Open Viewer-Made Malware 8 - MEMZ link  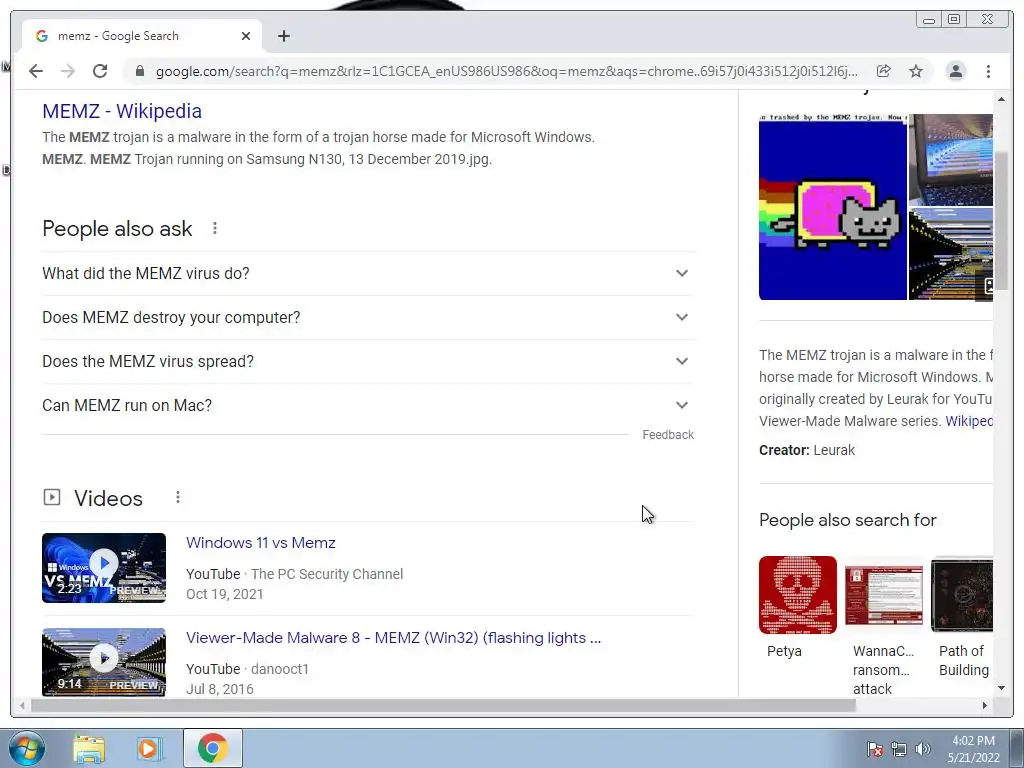[393, 637]
